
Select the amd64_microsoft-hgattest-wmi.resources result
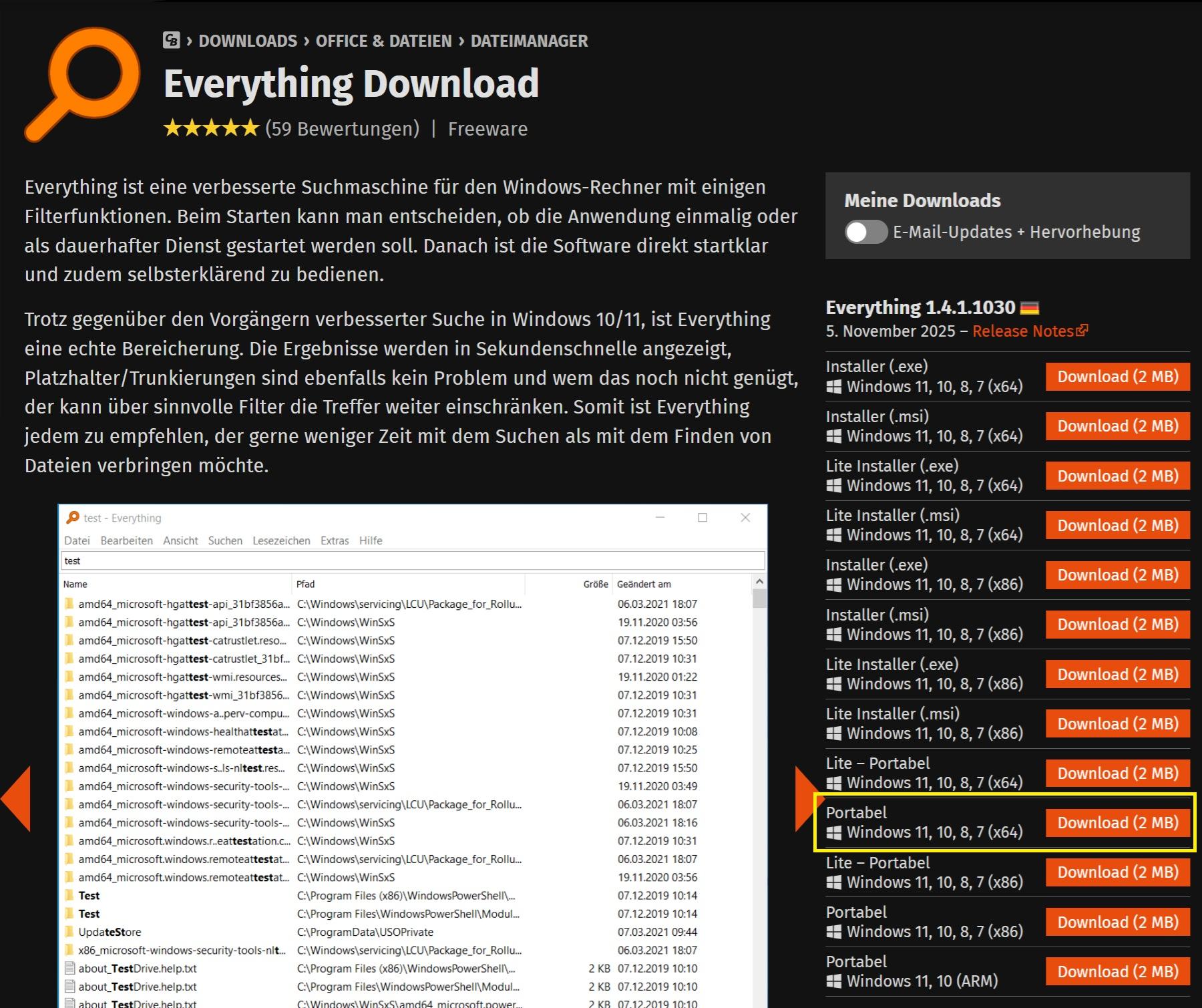(183, 677)
